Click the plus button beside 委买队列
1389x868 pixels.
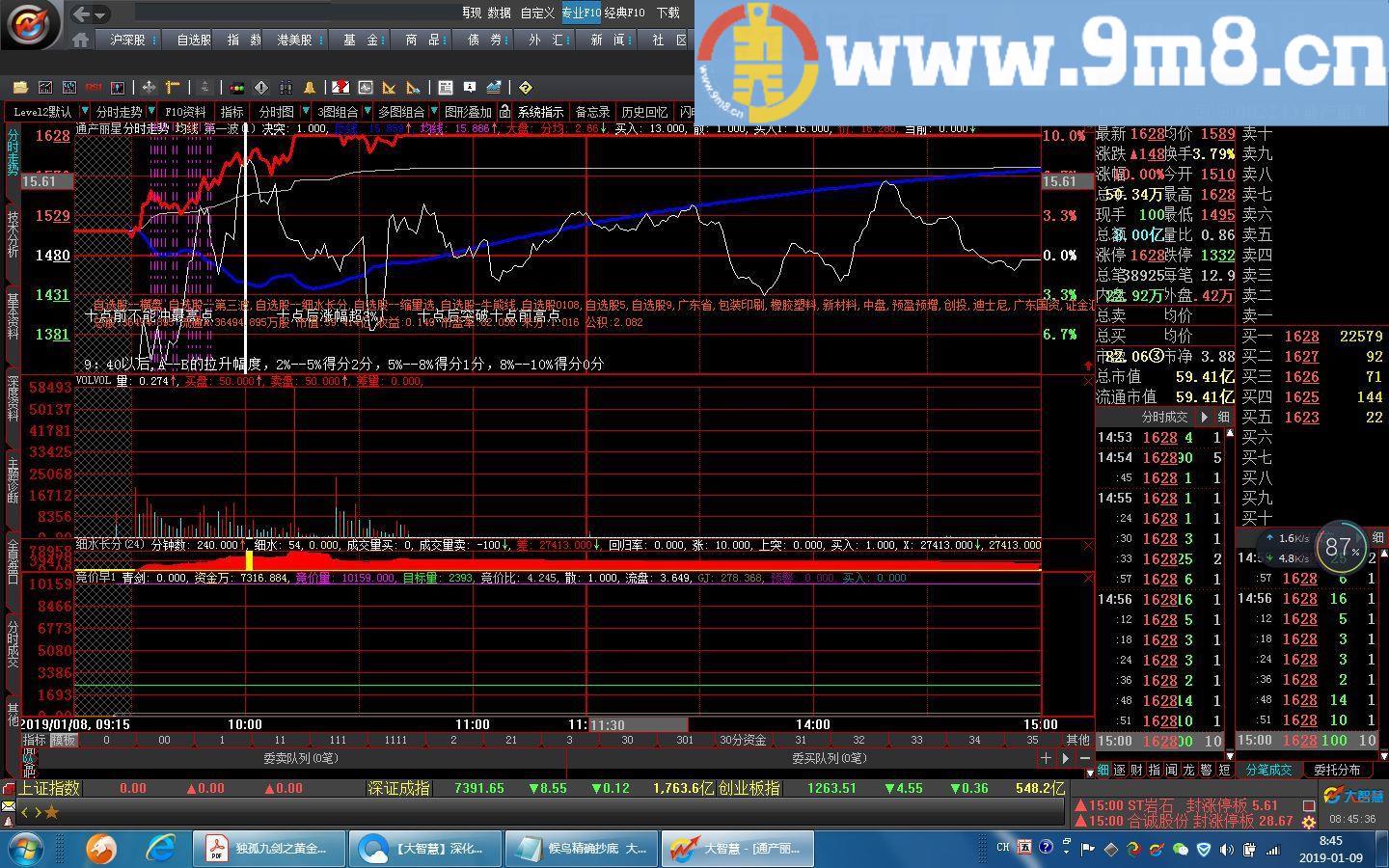coord(1046,758)
